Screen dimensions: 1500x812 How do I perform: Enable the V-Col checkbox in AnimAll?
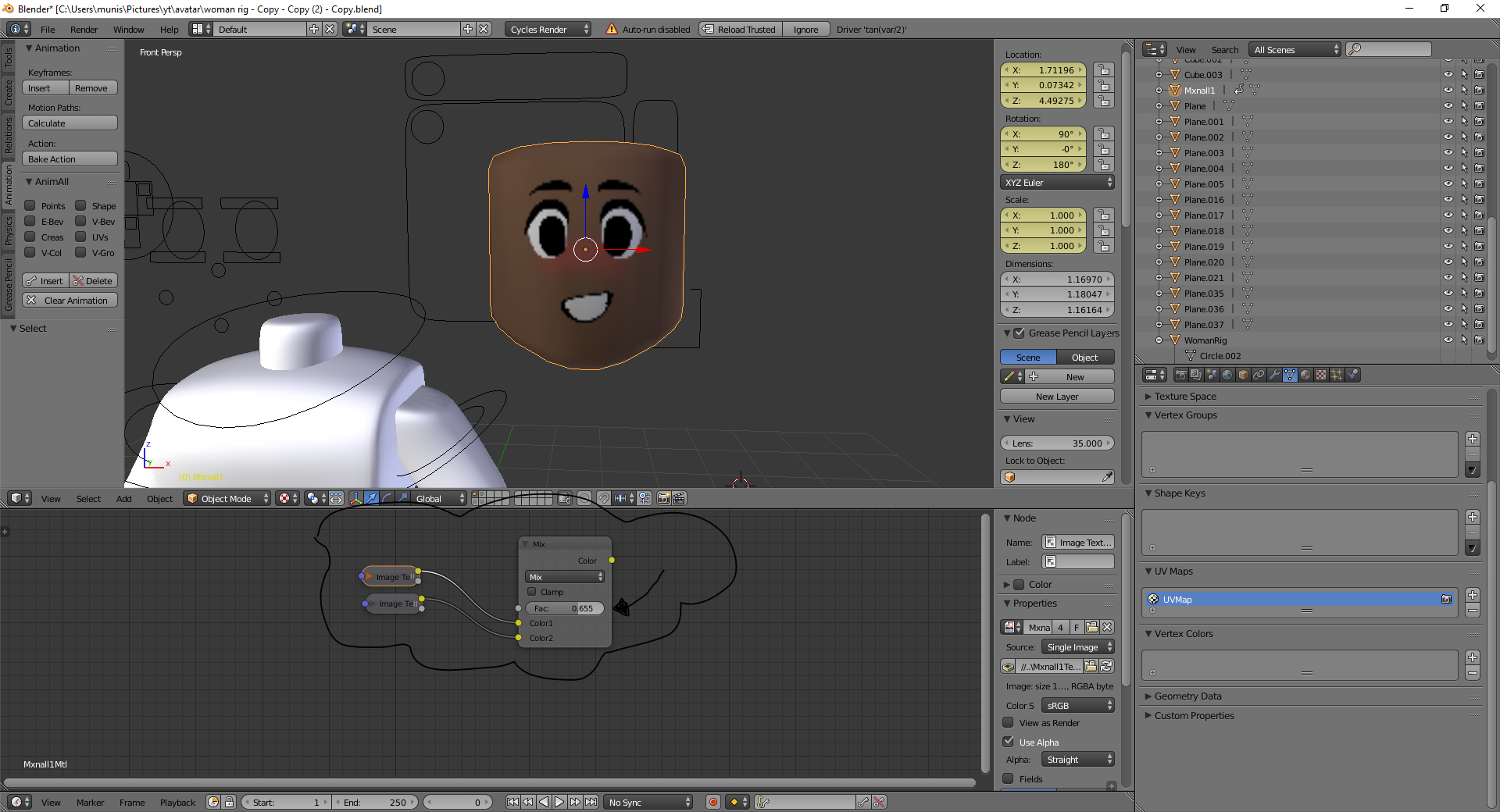click(30, 252)
